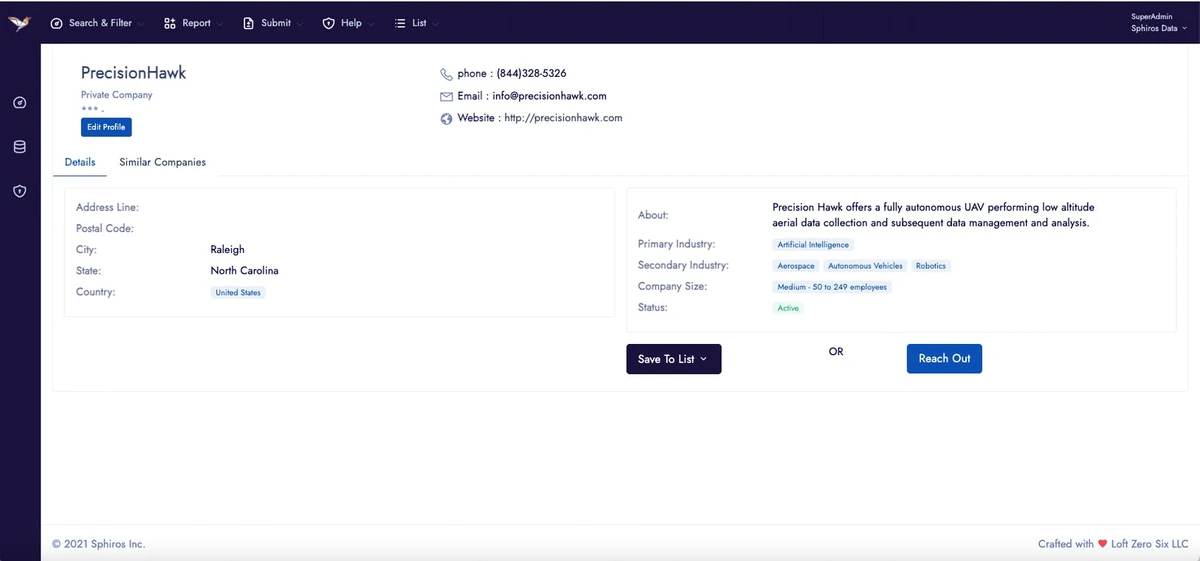
Task: Click the phone number (844)328-5326
Action: [532, 74]
